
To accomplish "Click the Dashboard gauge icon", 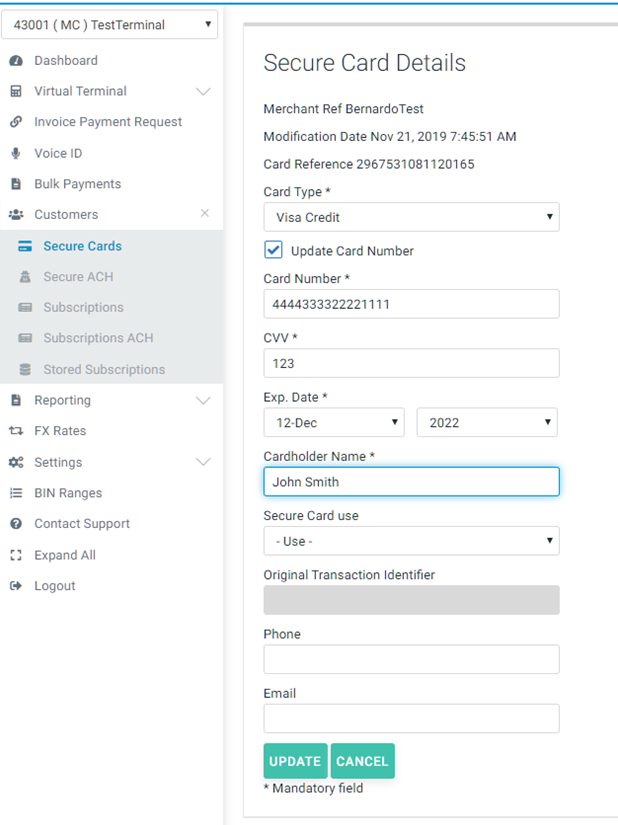I will (16, 61).
